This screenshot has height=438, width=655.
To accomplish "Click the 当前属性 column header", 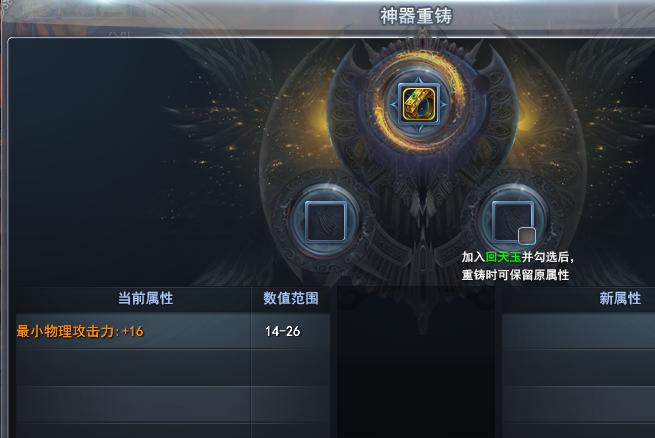I will [x=145, y=299].
